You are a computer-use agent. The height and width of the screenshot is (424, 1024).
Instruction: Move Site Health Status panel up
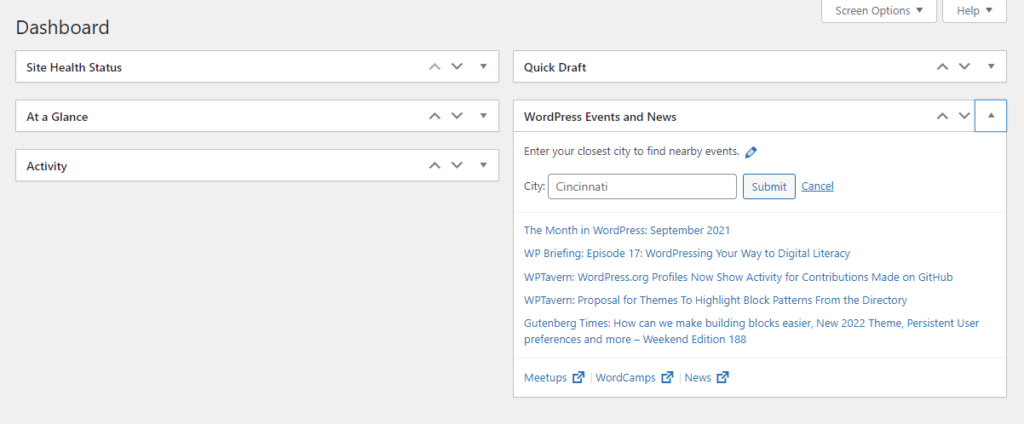tap(434, 67)
